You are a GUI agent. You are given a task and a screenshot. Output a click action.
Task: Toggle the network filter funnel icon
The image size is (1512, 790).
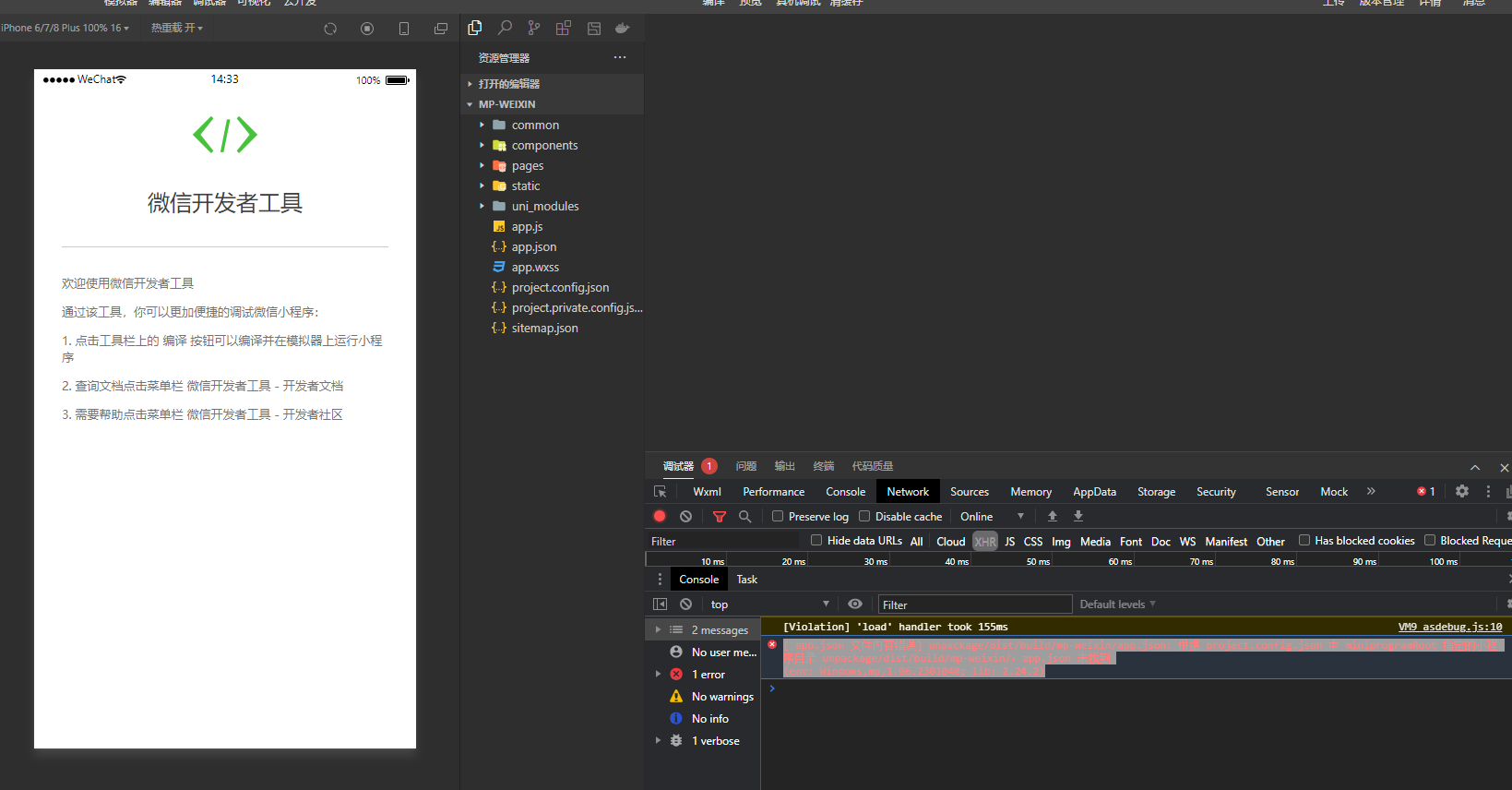[x=720, y=517]
